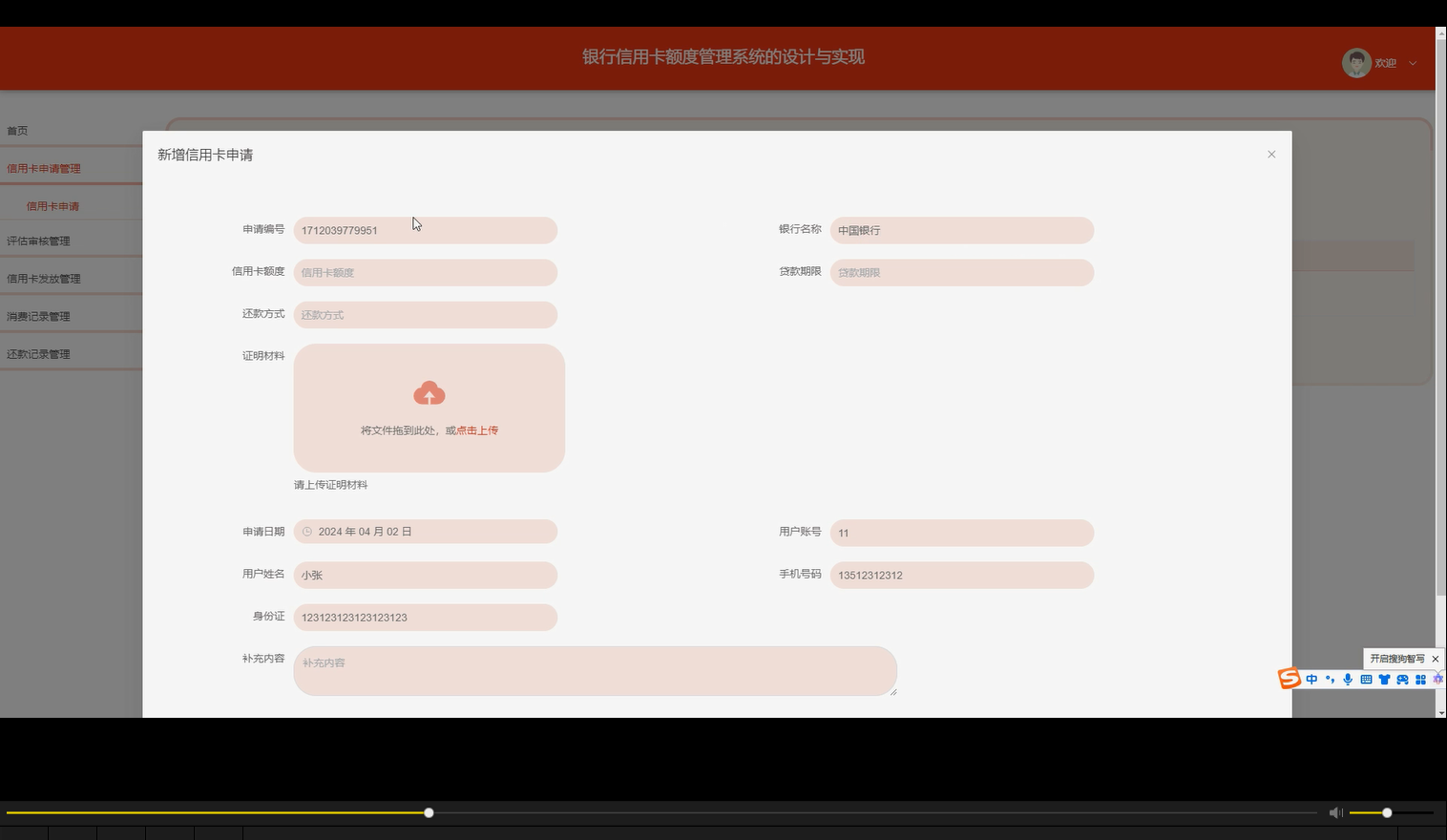
Task: Click the 信用卡额度 input field
Action: tap(425, 272)
